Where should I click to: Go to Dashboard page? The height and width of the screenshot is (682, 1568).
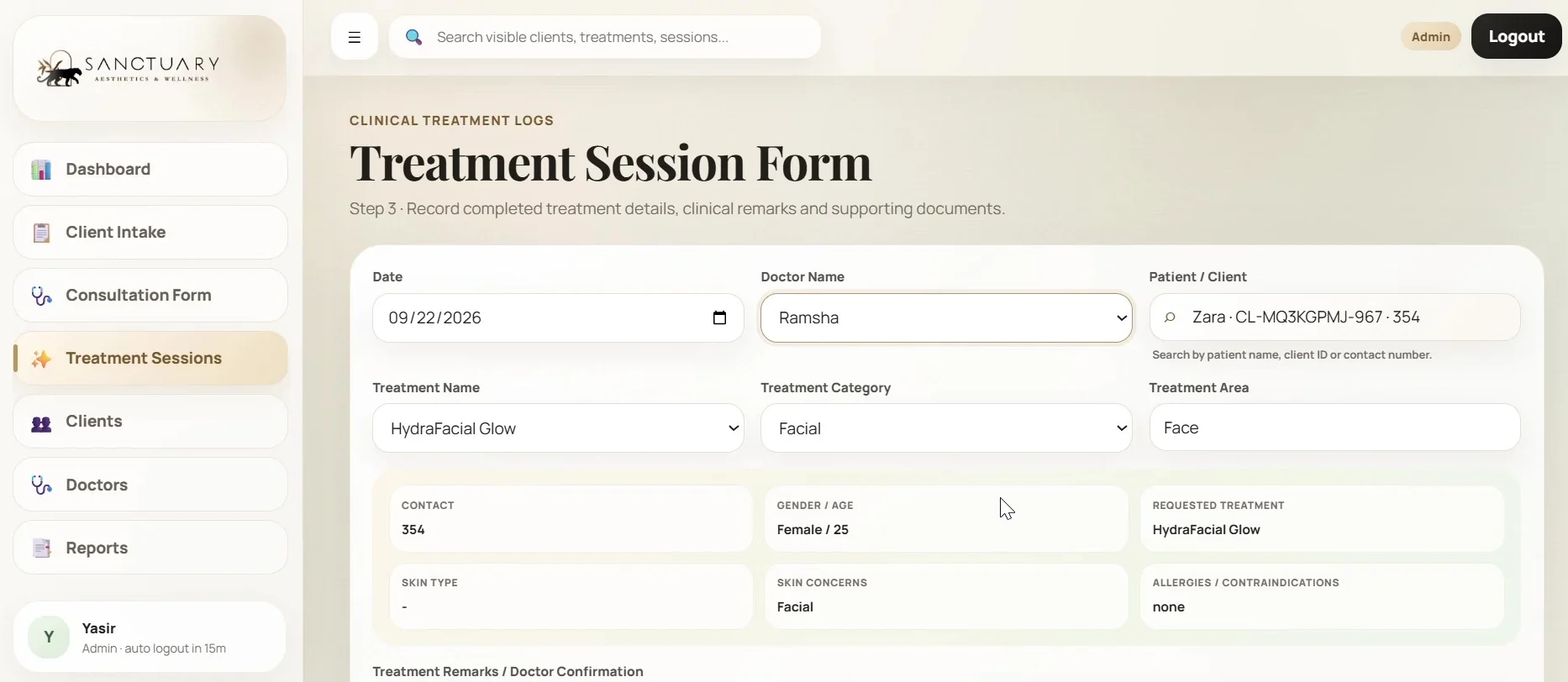[150, 170]
